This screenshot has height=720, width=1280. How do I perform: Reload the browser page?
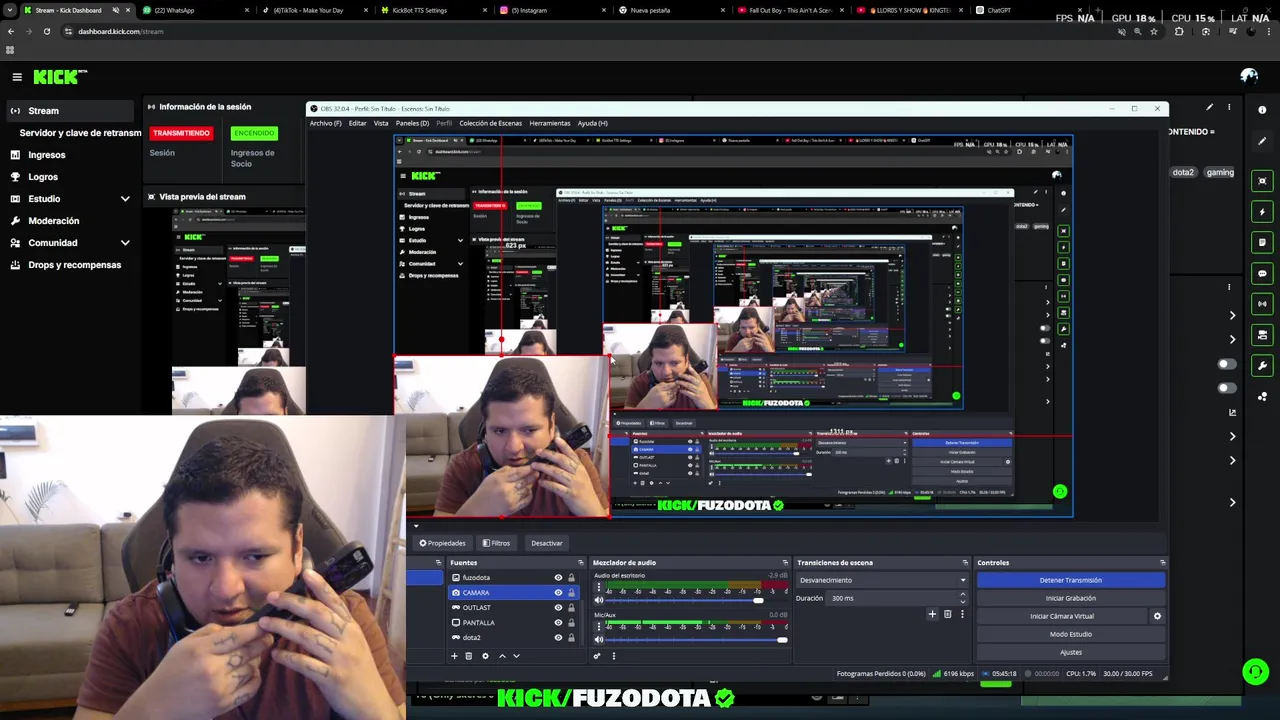click(x=46, y=31)
